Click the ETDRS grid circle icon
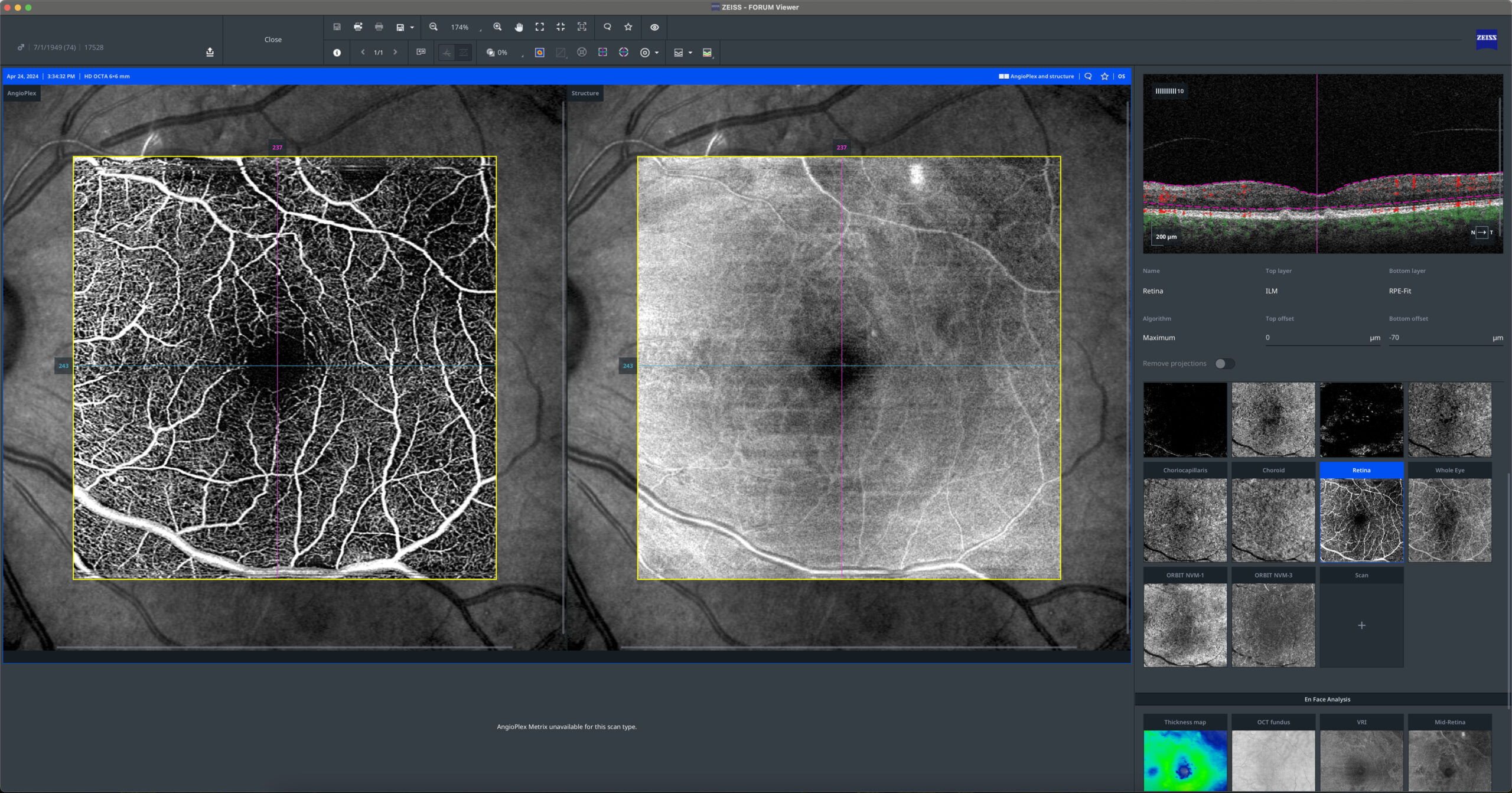This screenshot has height=793, width=1512. point(582,53)
